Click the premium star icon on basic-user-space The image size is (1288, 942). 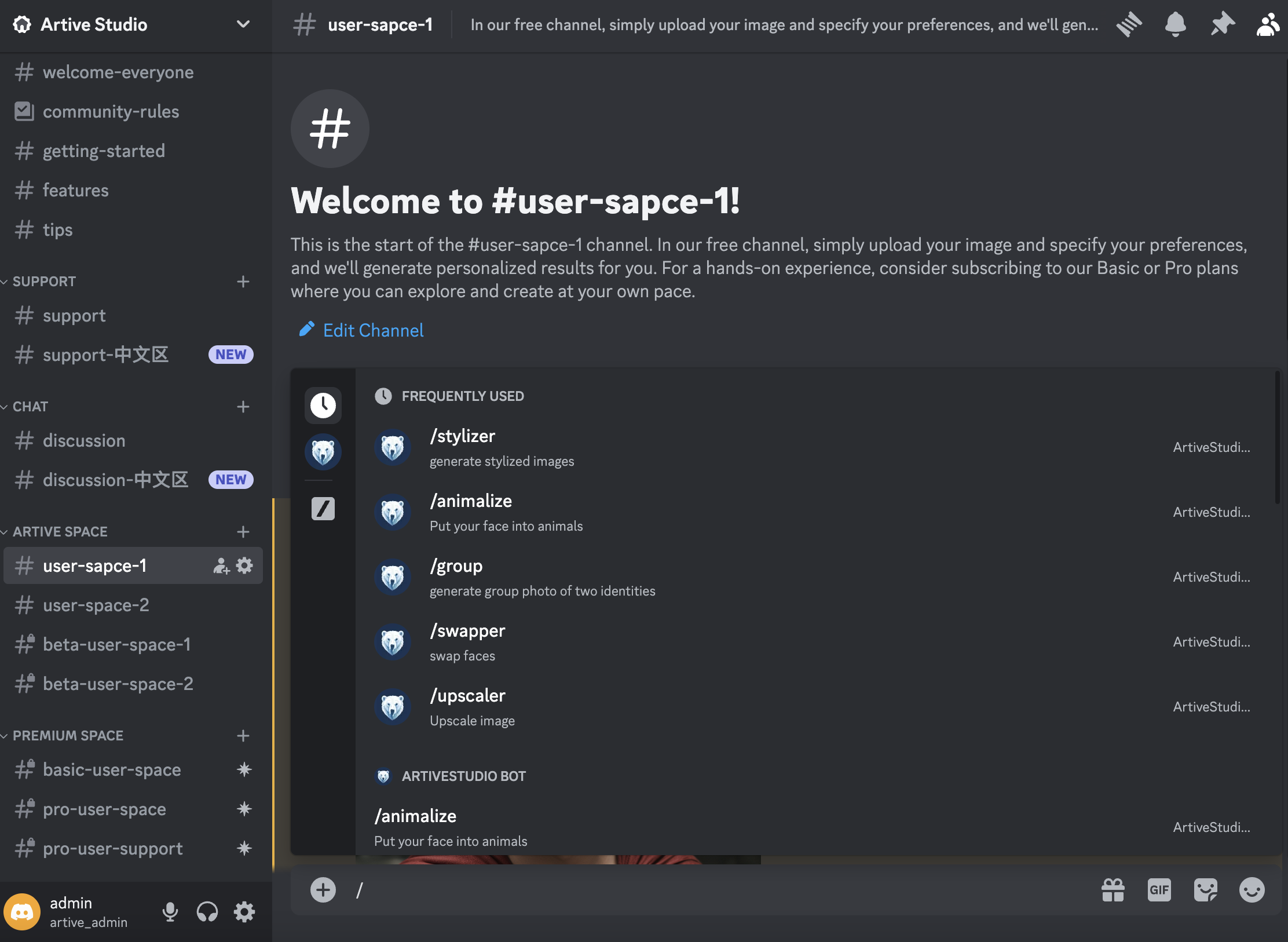coord(244,769)
